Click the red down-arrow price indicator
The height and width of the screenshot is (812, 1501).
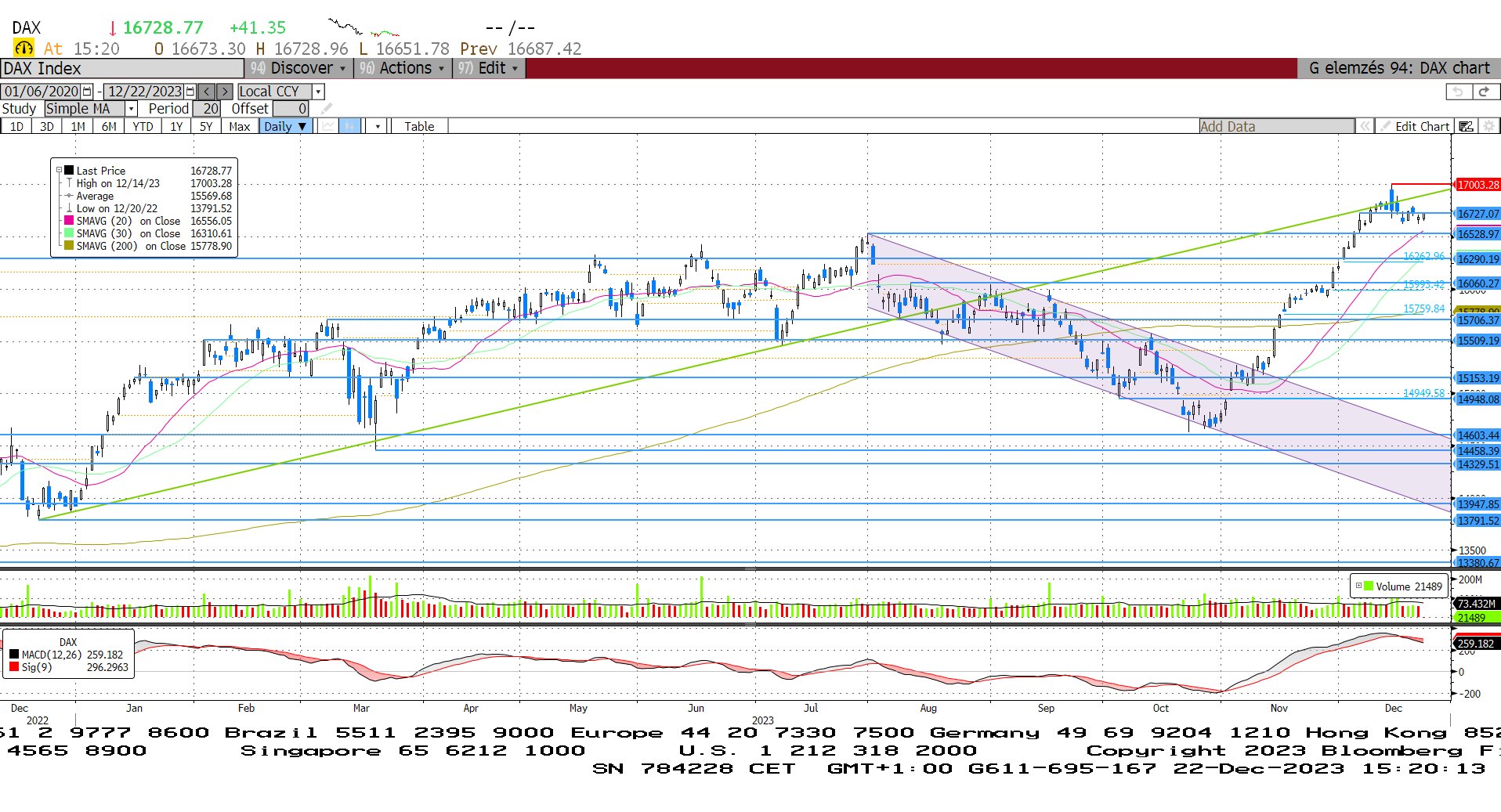[x=113, y=28]
